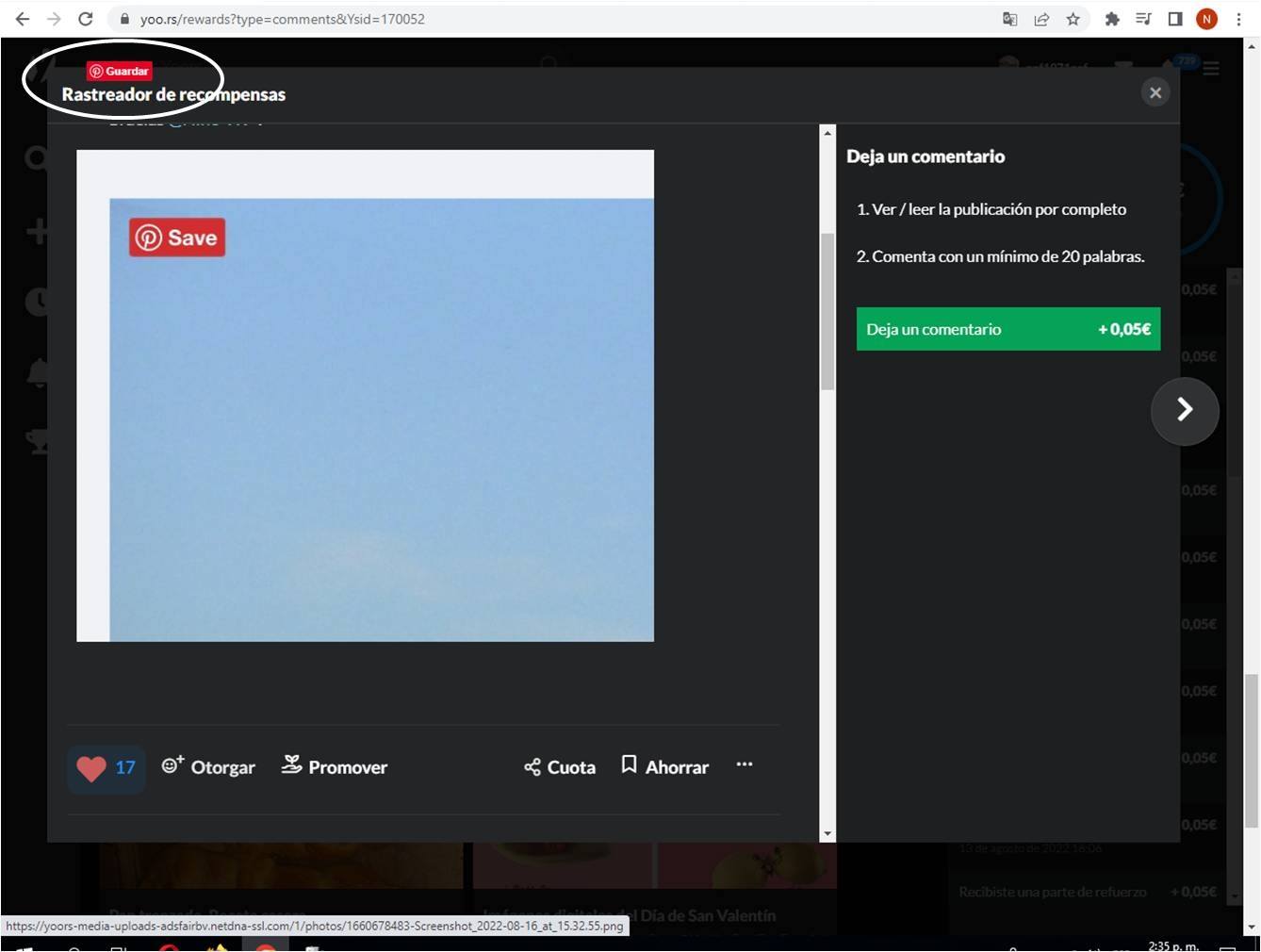Close the Rastreador de recompensas dialog
The height and width of the screenshot is (952, 1261).
(x=1155, y=92)
